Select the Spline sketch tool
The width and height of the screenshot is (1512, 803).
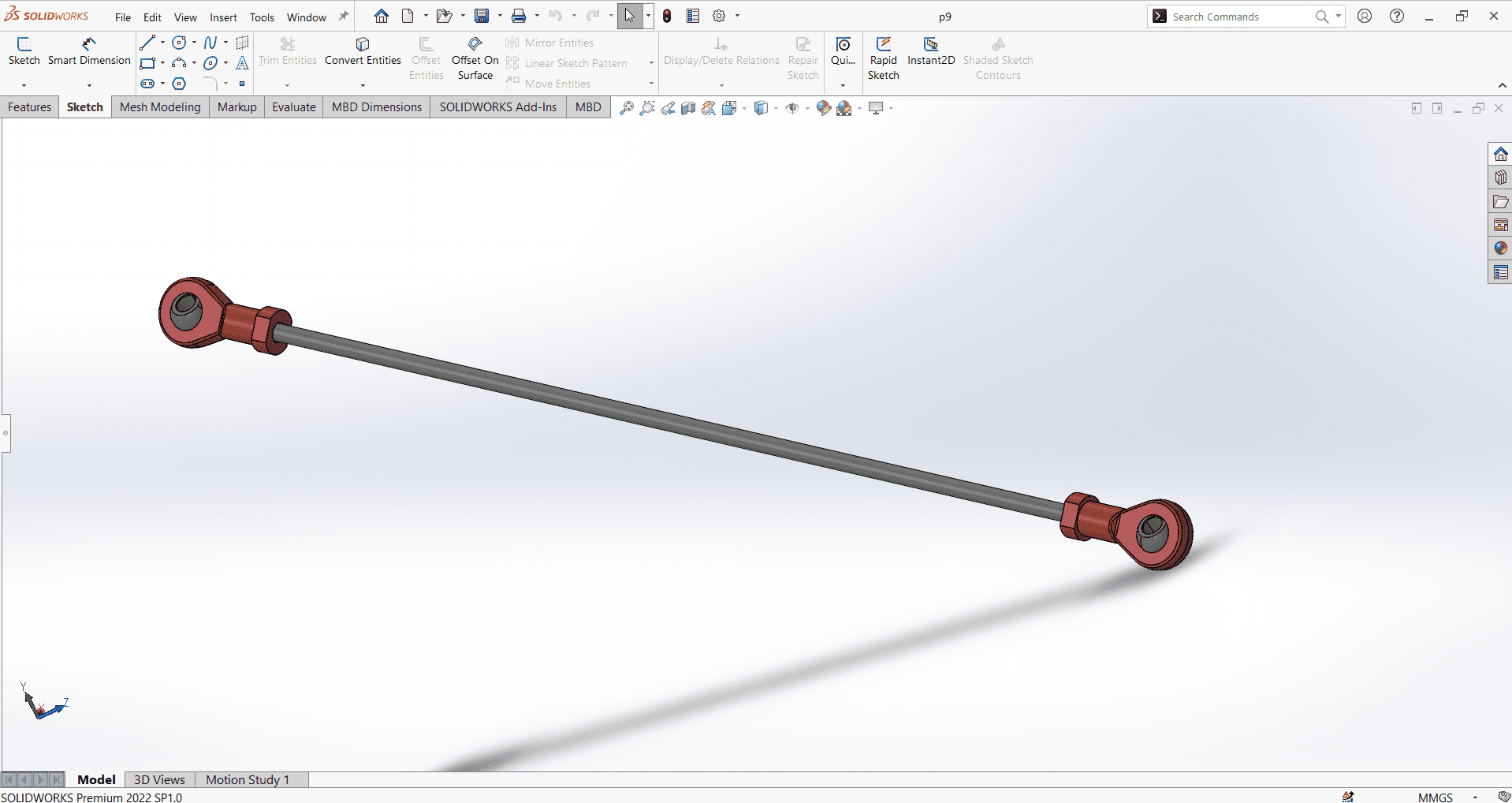[x=210, y=43]
